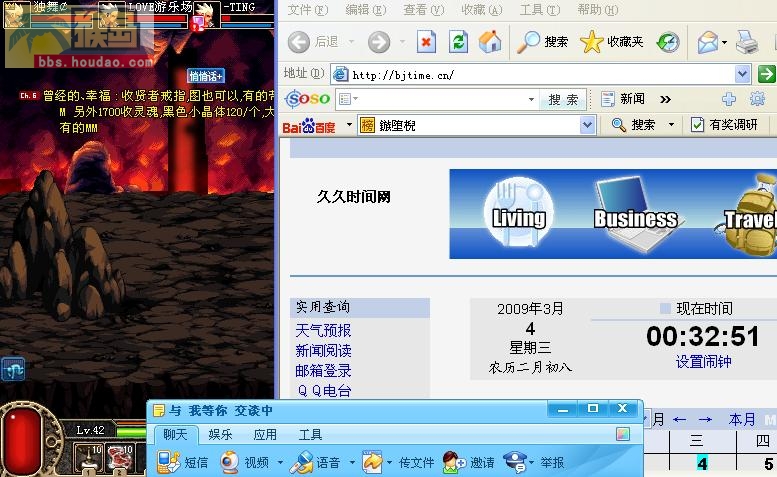Click the SOSO logo in toolbar
Viewport: 777px width, 477px height.
point(308,99)
